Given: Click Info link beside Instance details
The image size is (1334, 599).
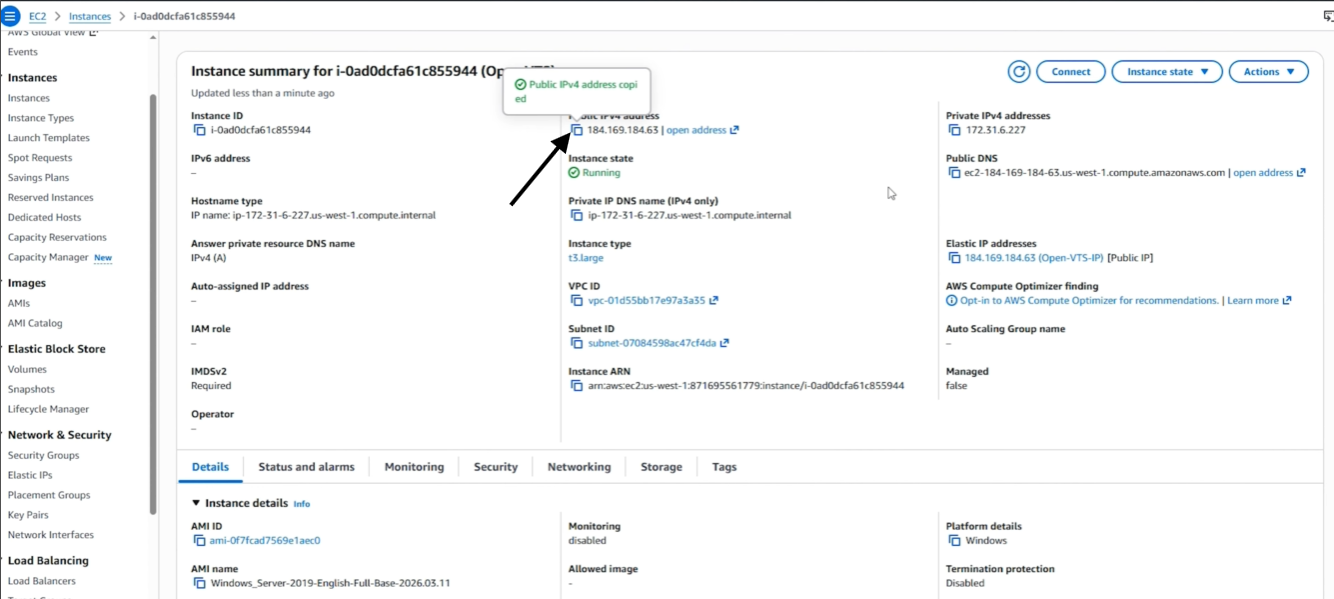Looking at the screenshot, I should point(301,504).
